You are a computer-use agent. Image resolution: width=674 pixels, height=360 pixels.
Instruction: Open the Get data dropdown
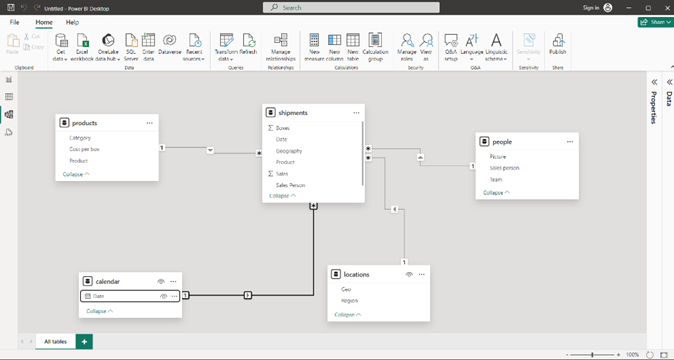point(61,47)
